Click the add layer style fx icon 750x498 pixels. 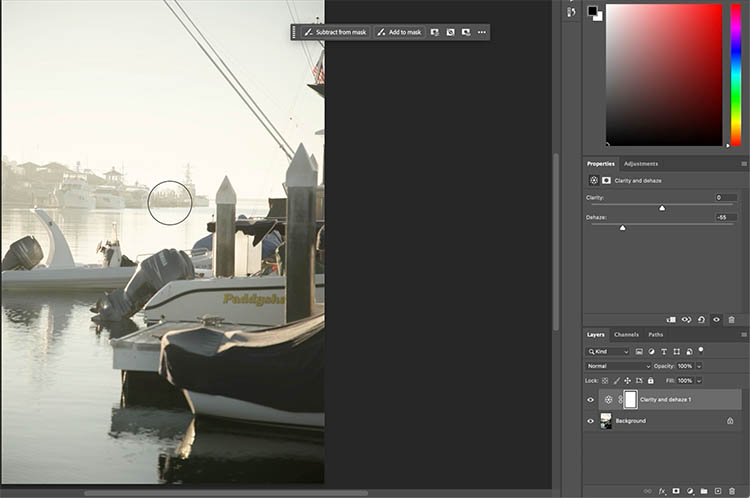(x=662, y=491)
